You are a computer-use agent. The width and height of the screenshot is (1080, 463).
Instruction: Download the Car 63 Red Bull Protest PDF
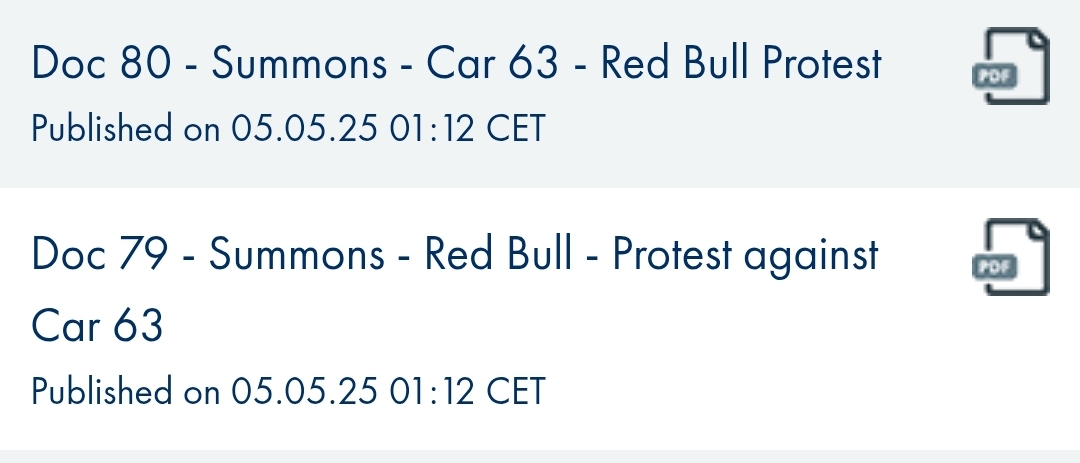tap(1011, 65)
